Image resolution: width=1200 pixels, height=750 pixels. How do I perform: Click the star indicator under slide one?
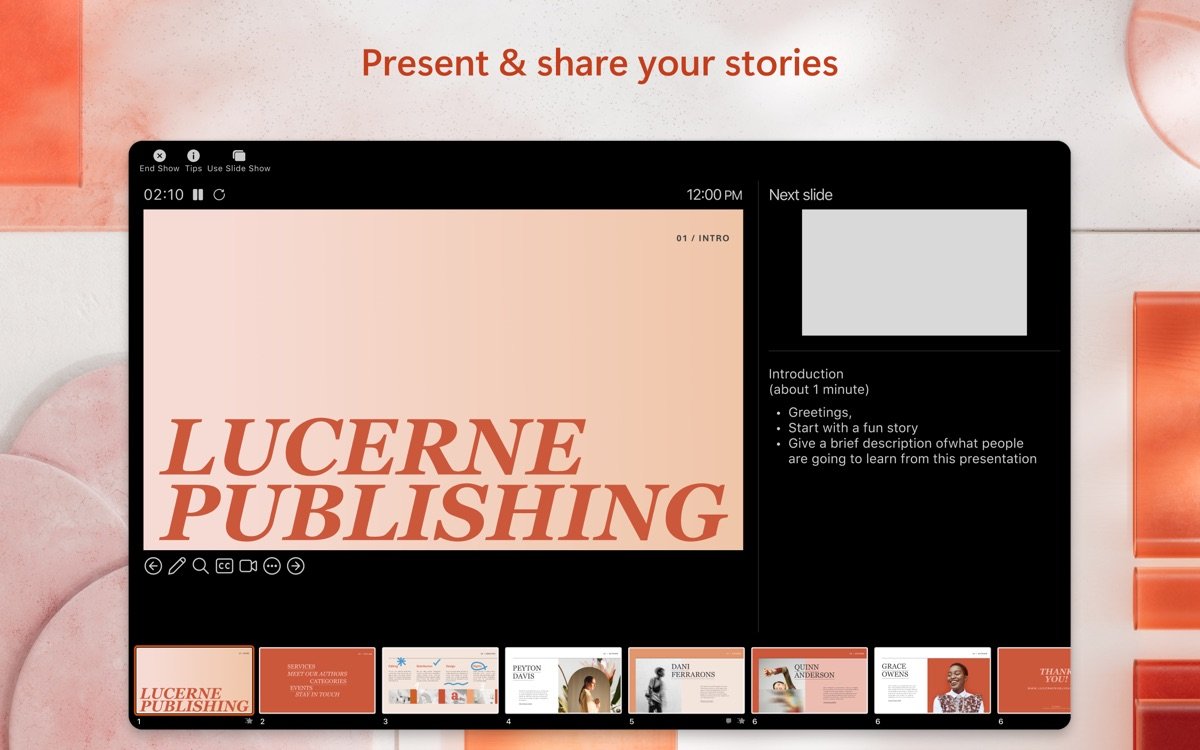coord(249,720)
